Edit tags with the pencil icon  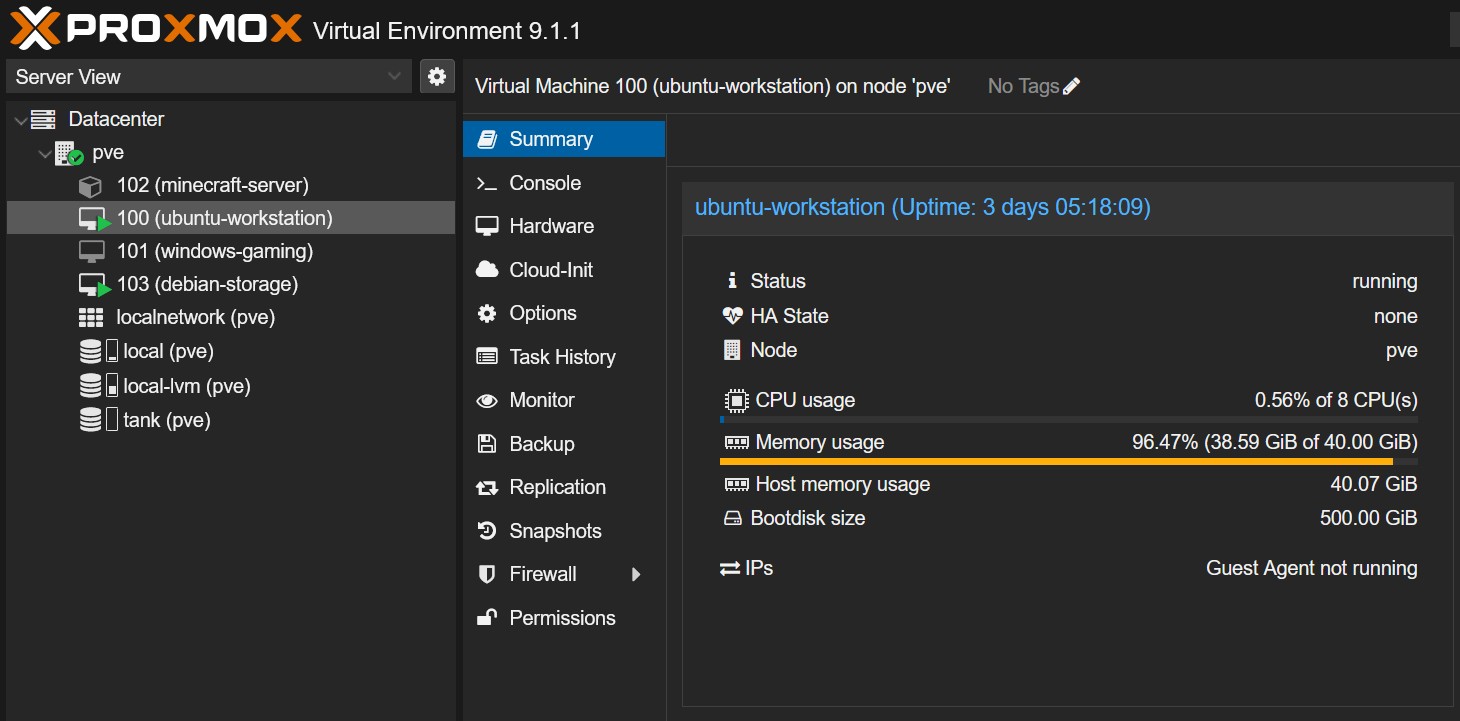click(1071, 86)
